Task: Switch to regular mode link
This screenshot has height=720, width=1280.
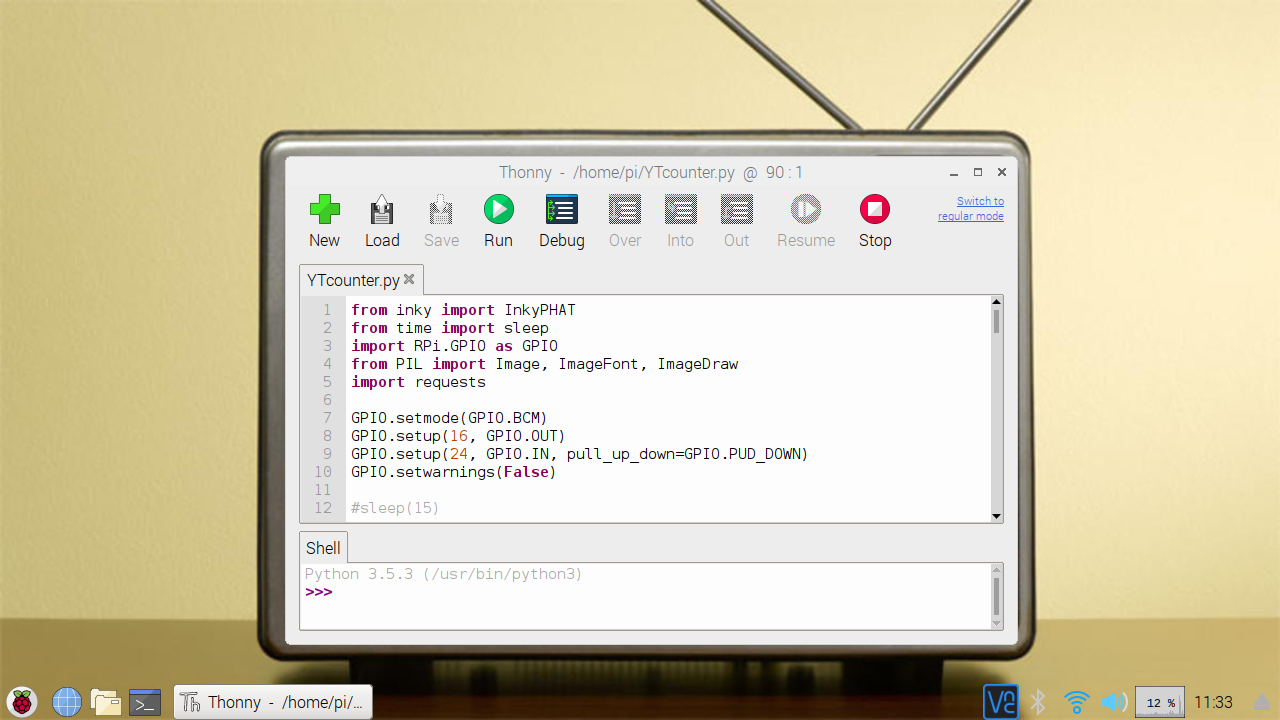Action: pos(971,209)
